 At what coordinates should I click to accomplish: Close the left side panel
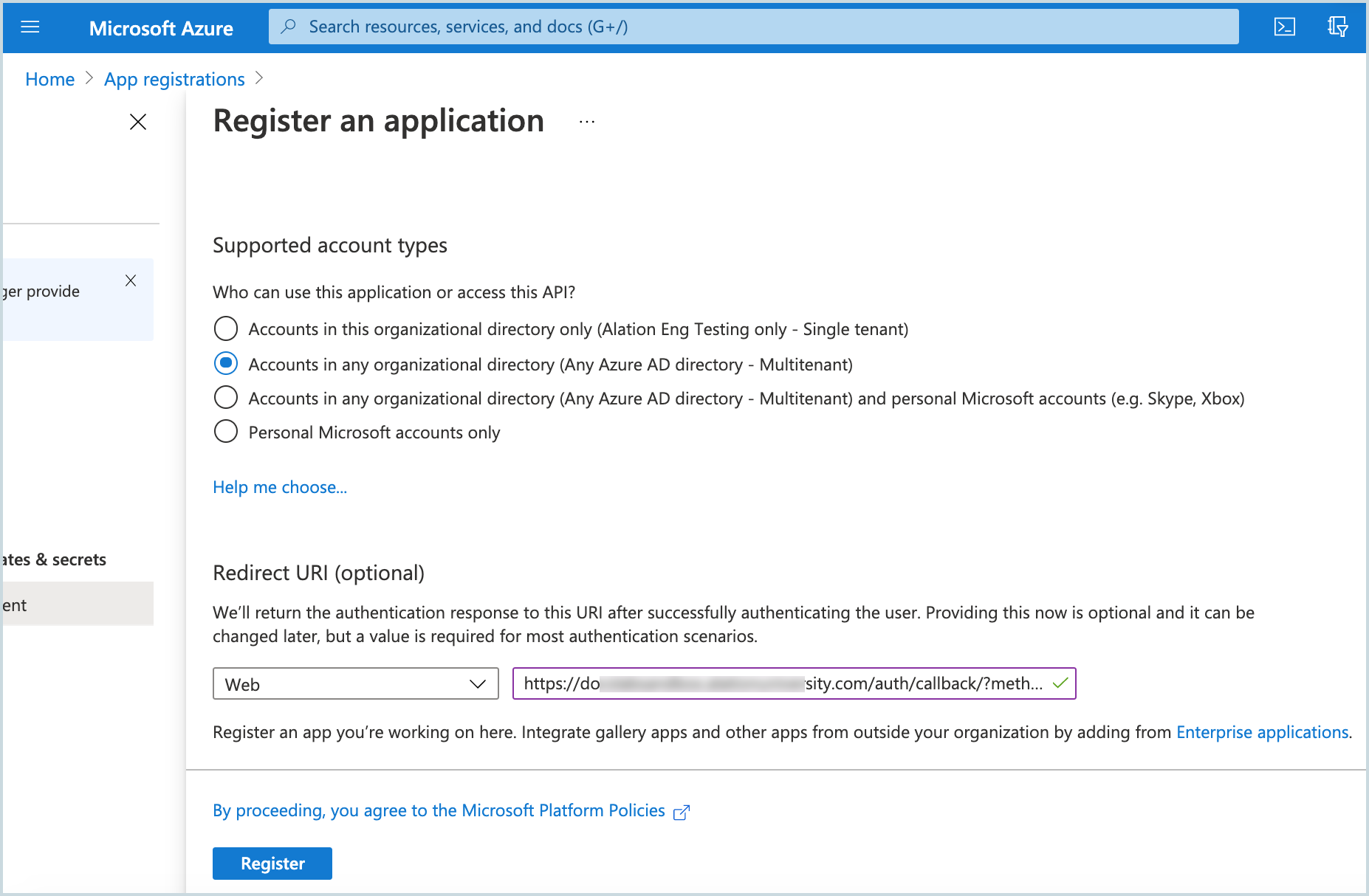[138, 122]
